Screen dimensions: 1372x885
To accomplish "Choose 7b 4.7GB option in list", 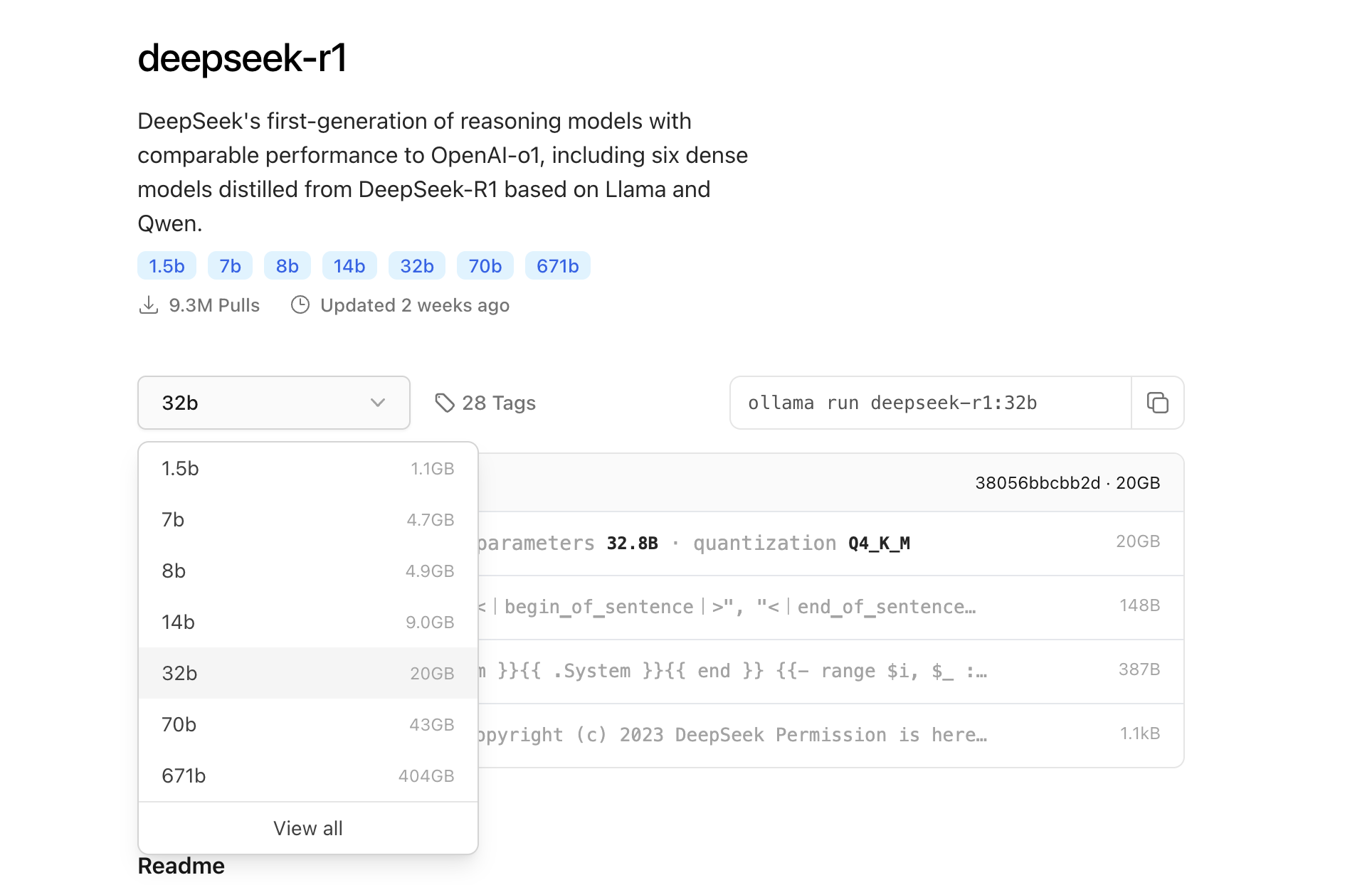I will pos(307,519).
